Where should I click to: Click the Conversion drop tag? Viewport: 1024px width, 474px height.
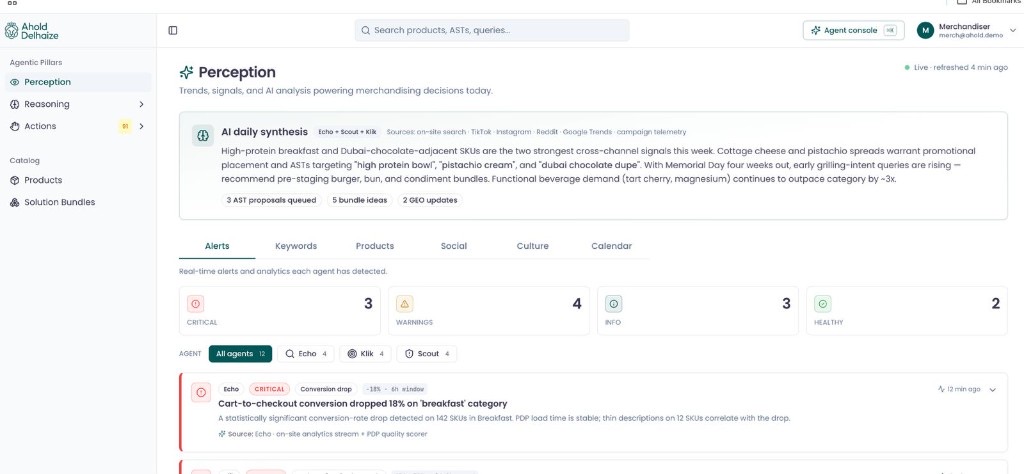[327, 389]
